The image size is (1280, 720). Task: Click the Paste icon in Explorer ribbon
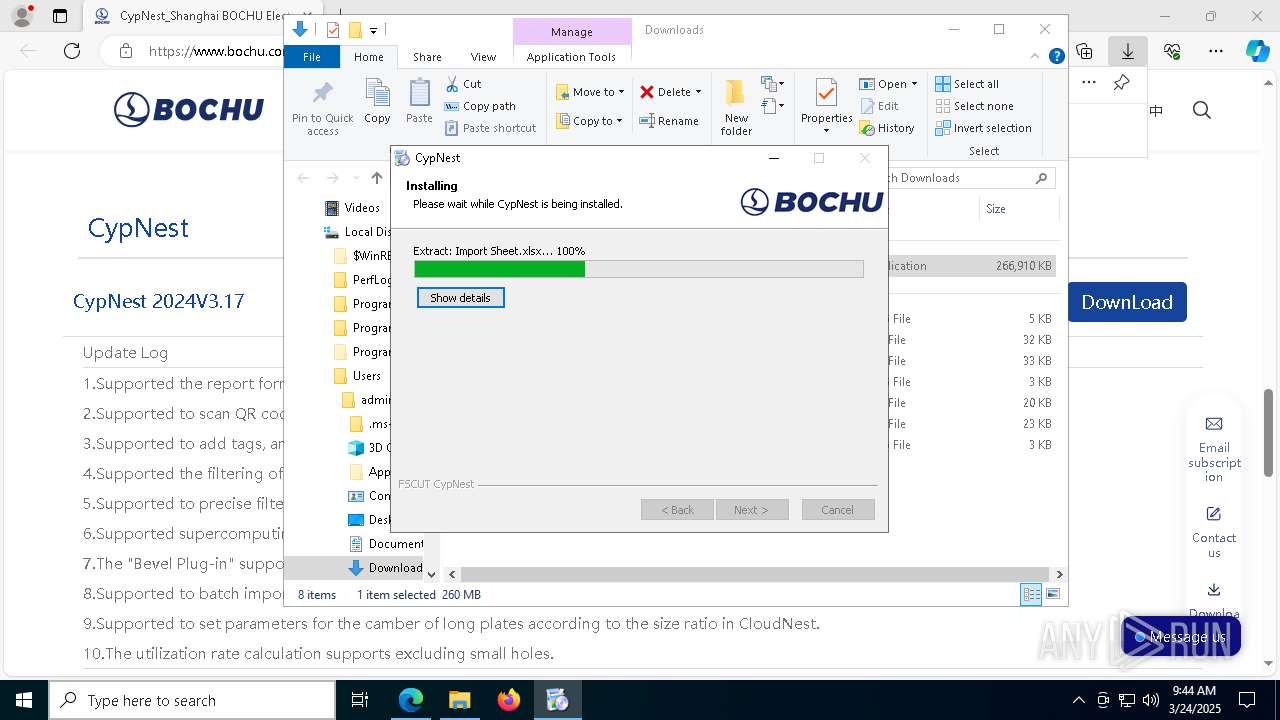click(419, 101)
